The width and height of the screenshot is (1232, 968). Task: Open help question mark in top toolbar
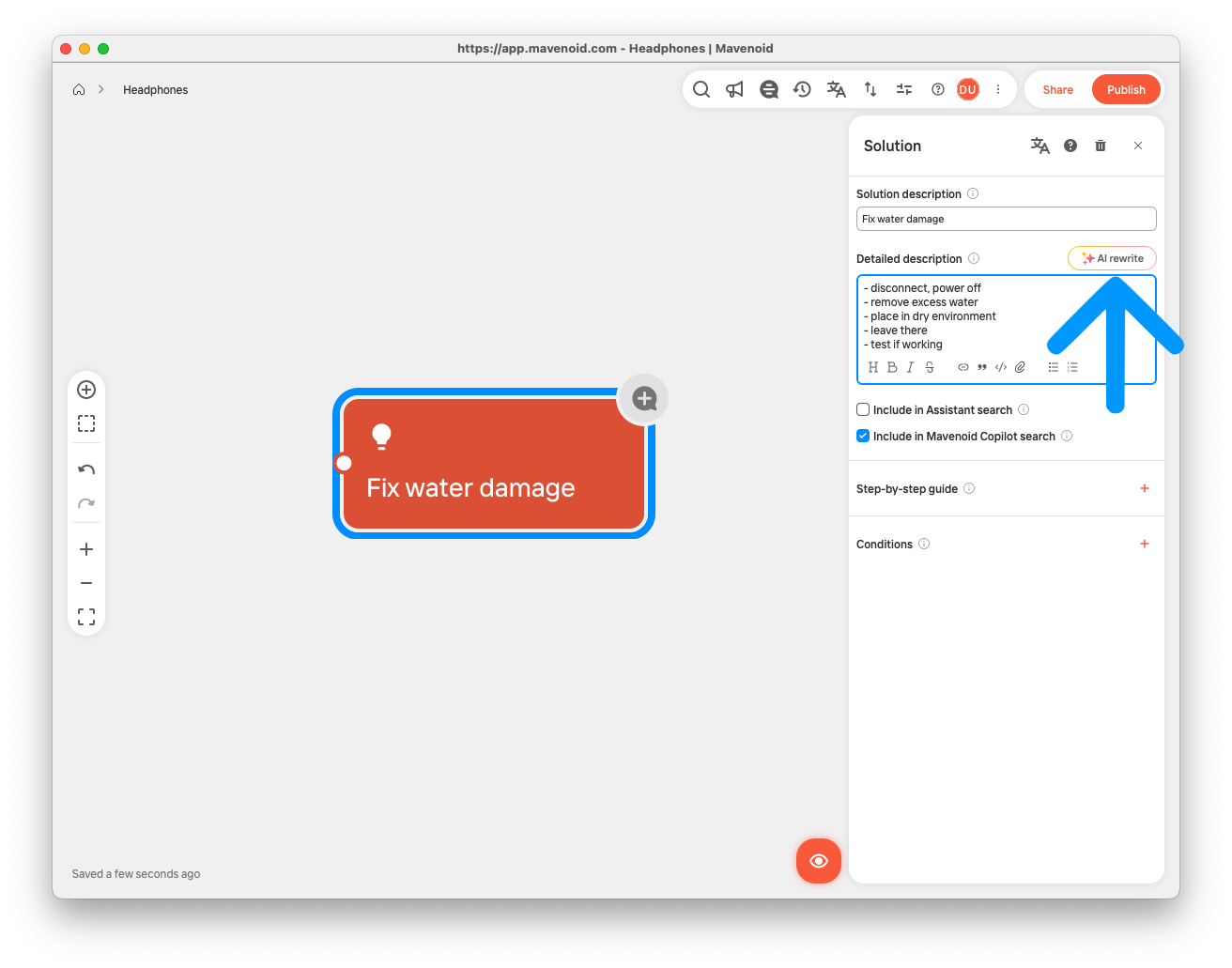click(938, 89)
